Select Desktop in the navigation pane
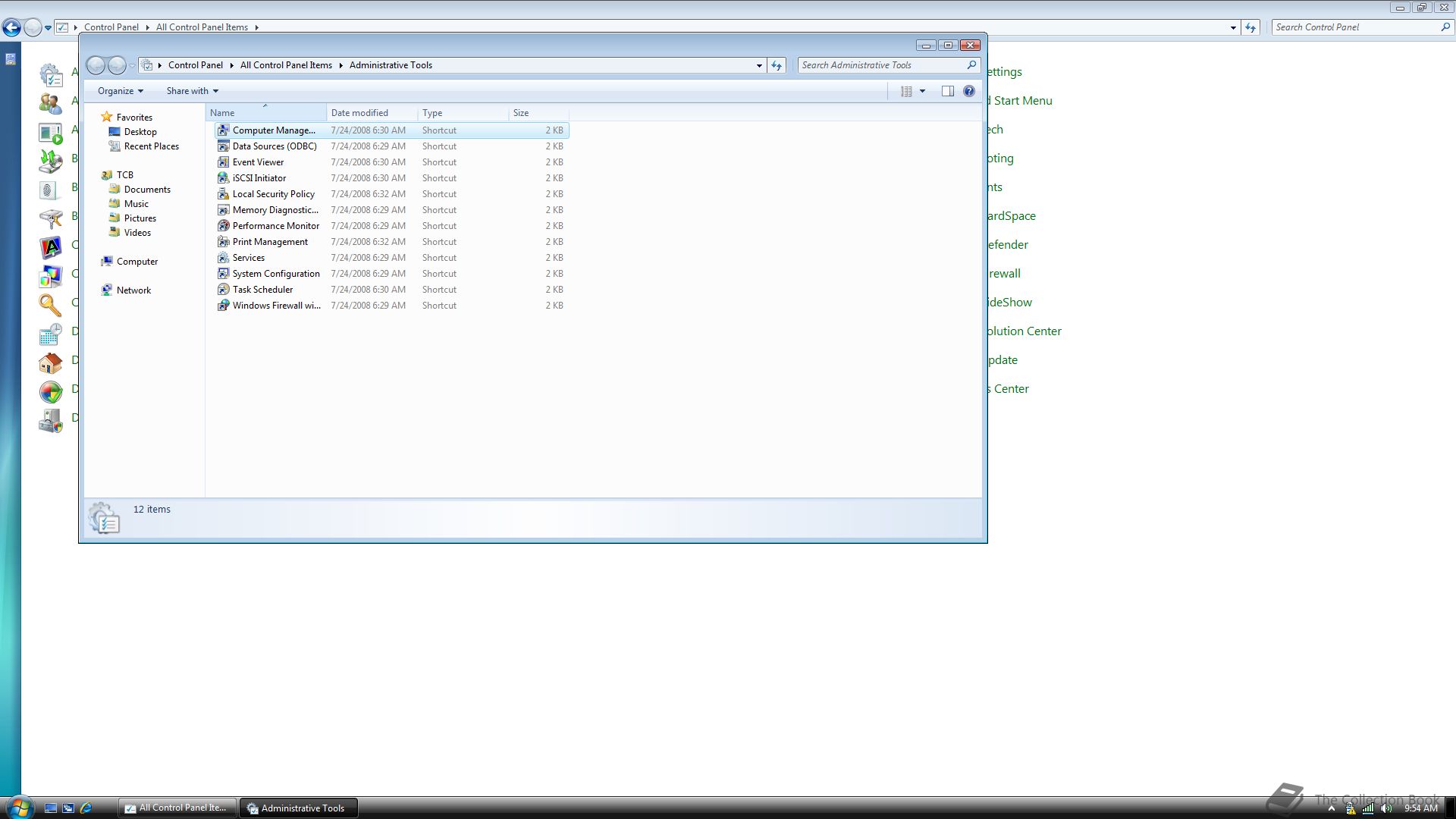The width and height of the screenshot is (1456, 819). tap(140, 132)
